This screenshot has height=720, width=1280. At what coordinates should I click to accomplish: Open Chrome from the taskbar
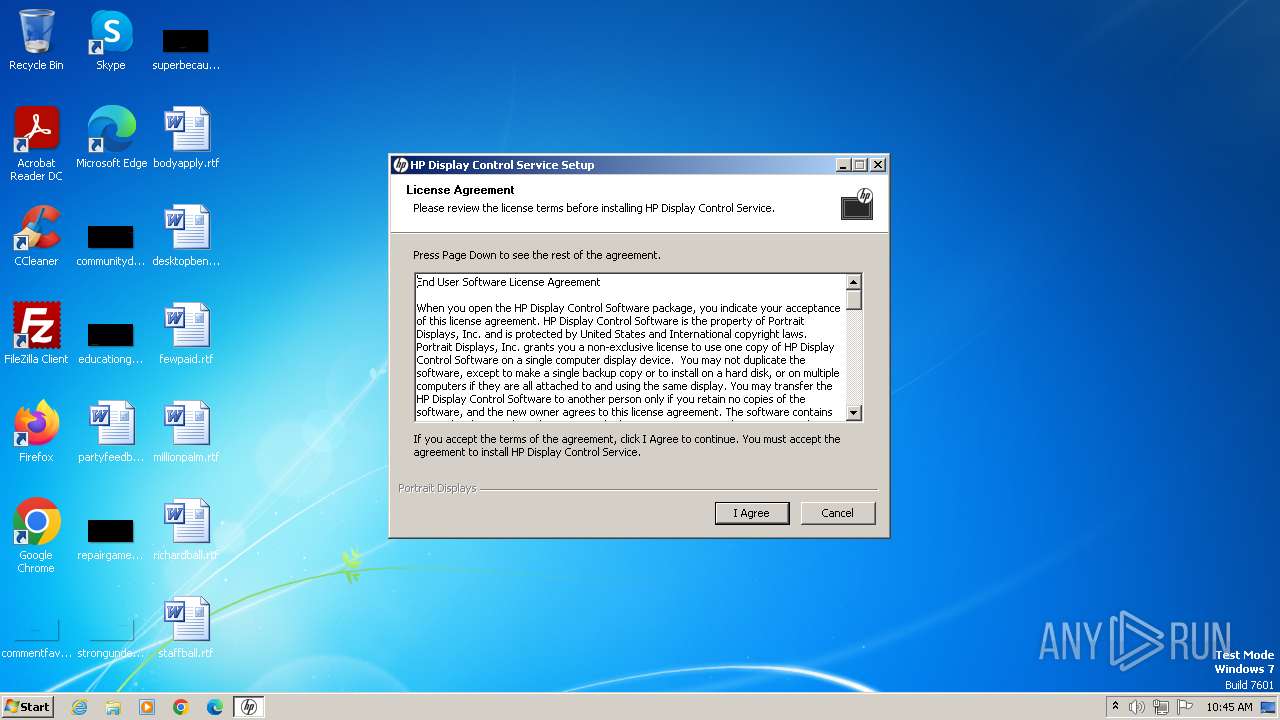coord(181,707)
